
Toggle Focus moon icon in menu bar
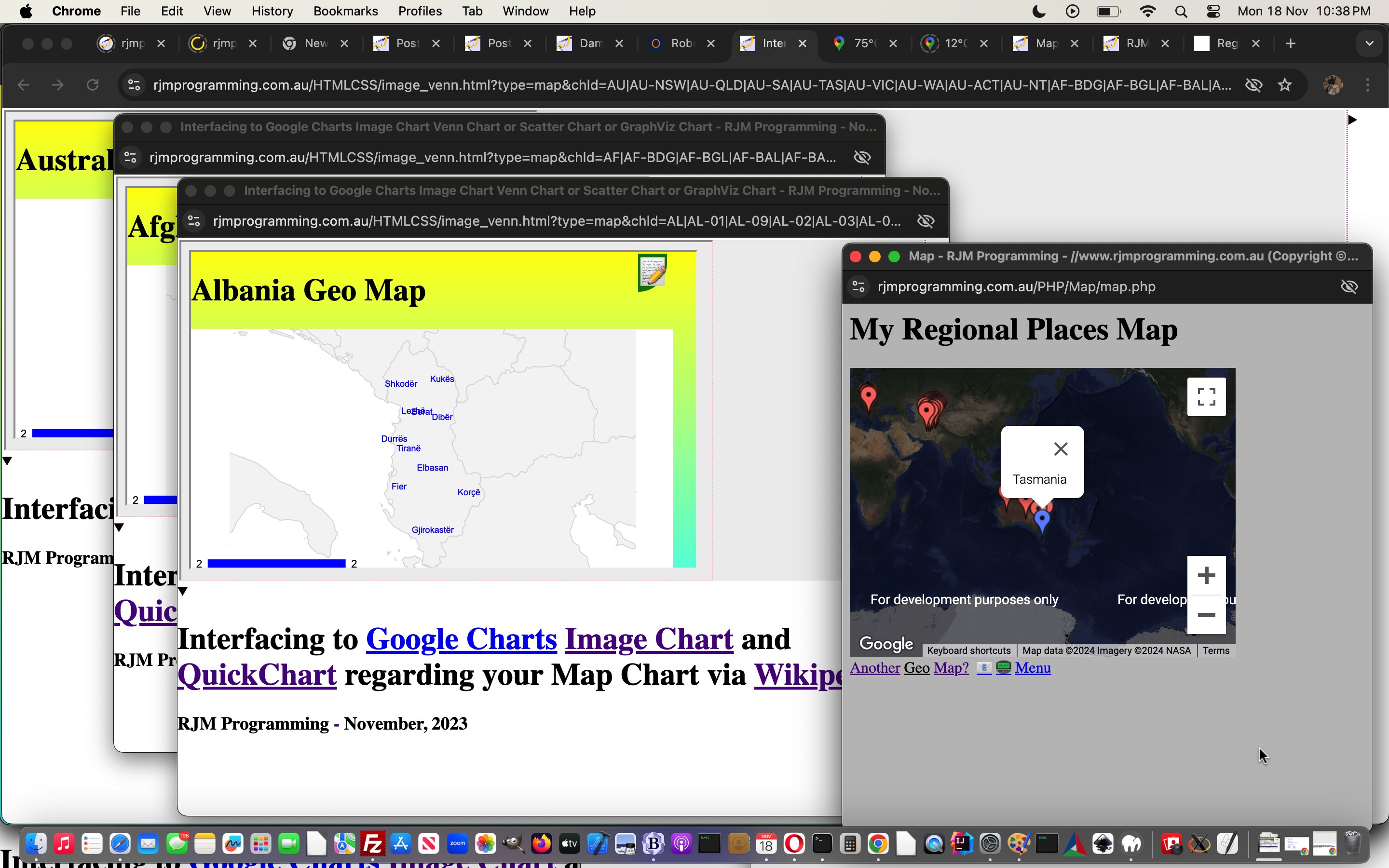1039,12
